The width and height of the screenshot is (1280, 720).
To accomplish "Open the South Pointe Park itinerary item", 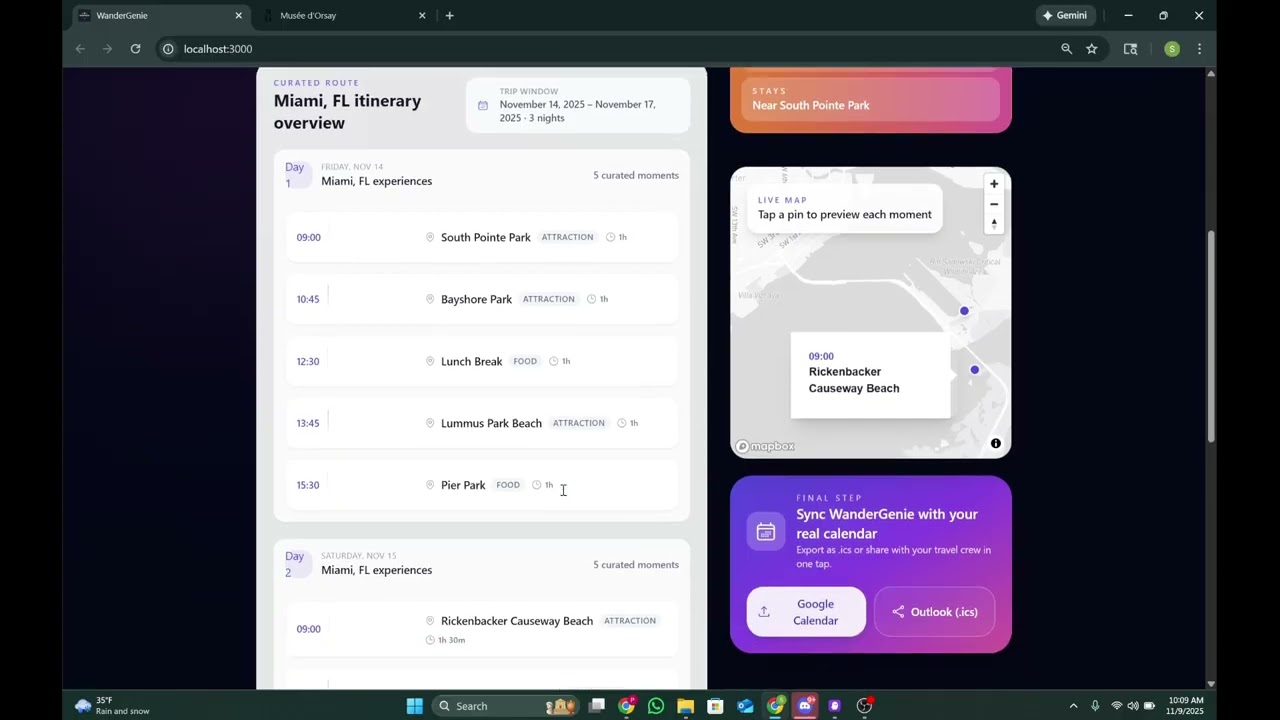I will [481, 237].
